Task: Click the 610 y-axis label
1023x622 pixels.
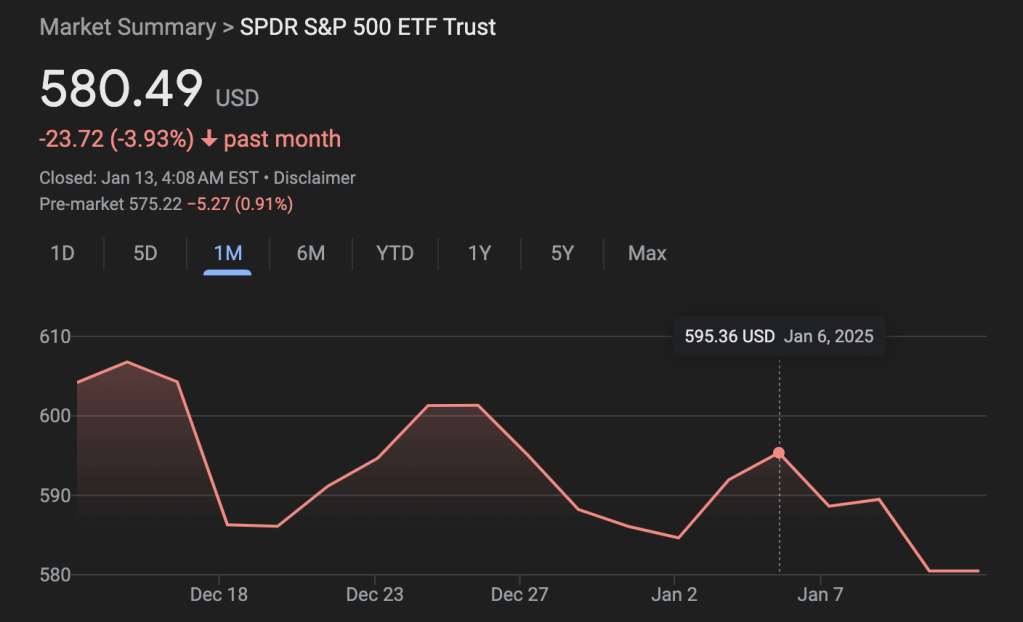Action: tap(55, 337)
